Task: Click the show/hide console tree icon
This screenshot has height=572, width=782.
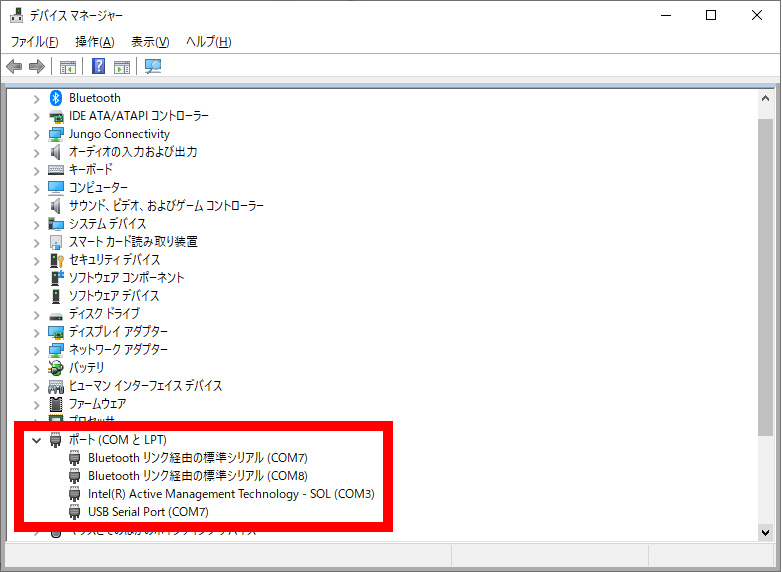Action: (x=68, y=67)
